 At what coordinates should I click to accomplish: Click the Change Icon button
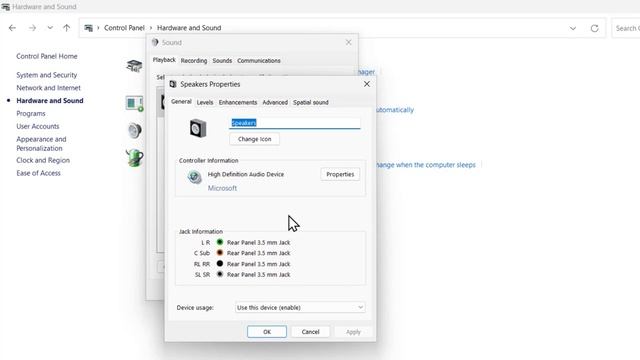(254, 139)
